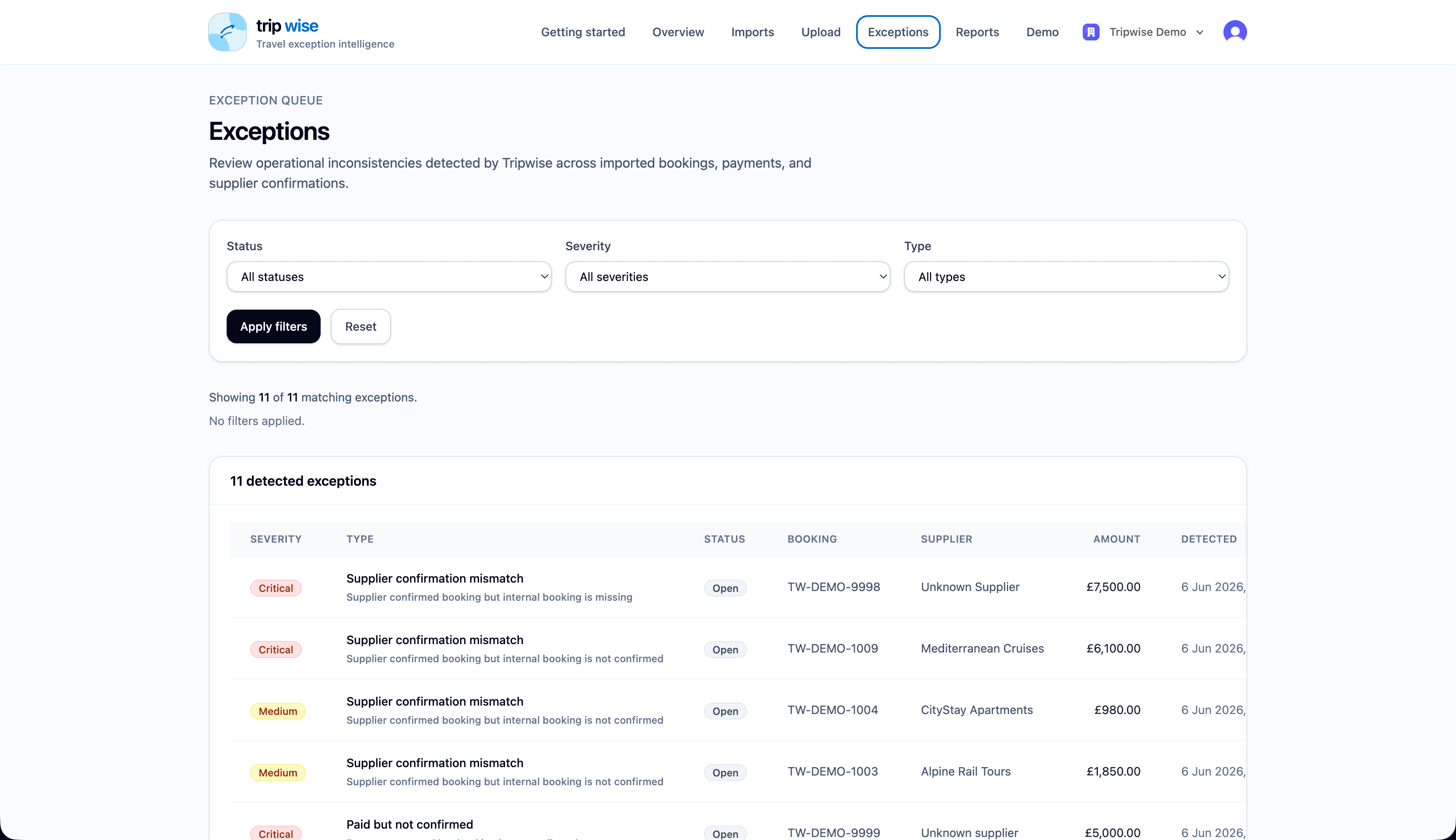Open the Type filter dropdown
Screen dimensions: 1456x840
tap(1066, 277)
